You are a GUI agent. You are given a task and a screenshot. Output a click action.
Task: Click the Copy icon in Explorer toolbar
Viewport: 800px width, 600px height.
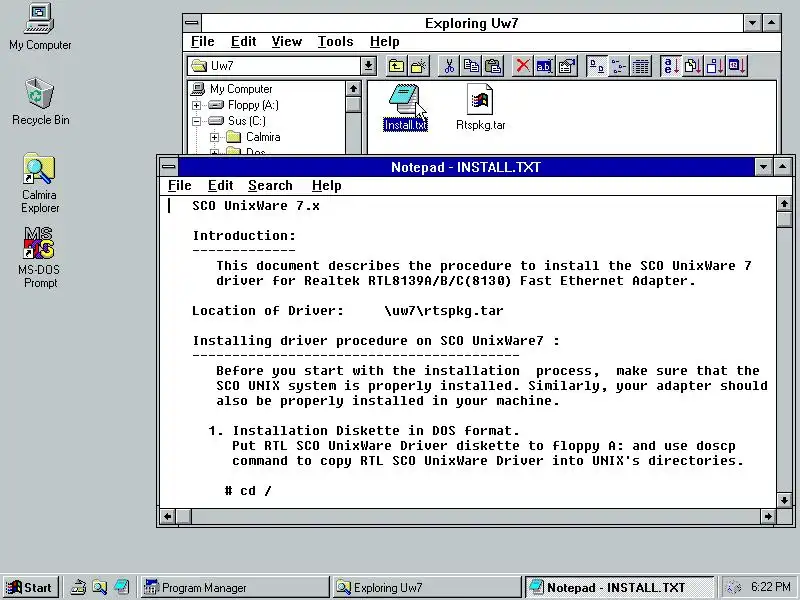(x=471, y=66)
